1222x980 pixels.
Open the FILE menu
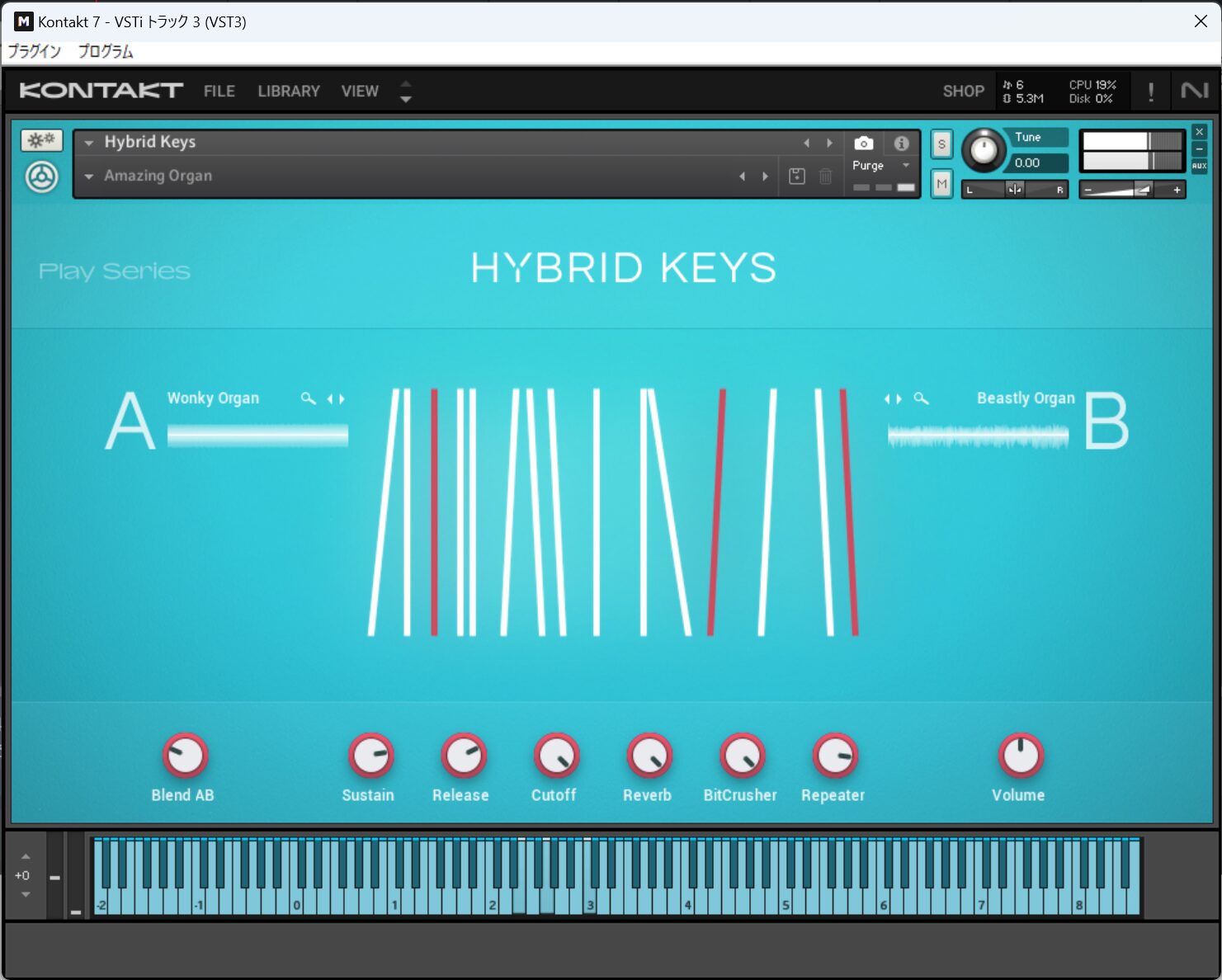tap(219, 91)
